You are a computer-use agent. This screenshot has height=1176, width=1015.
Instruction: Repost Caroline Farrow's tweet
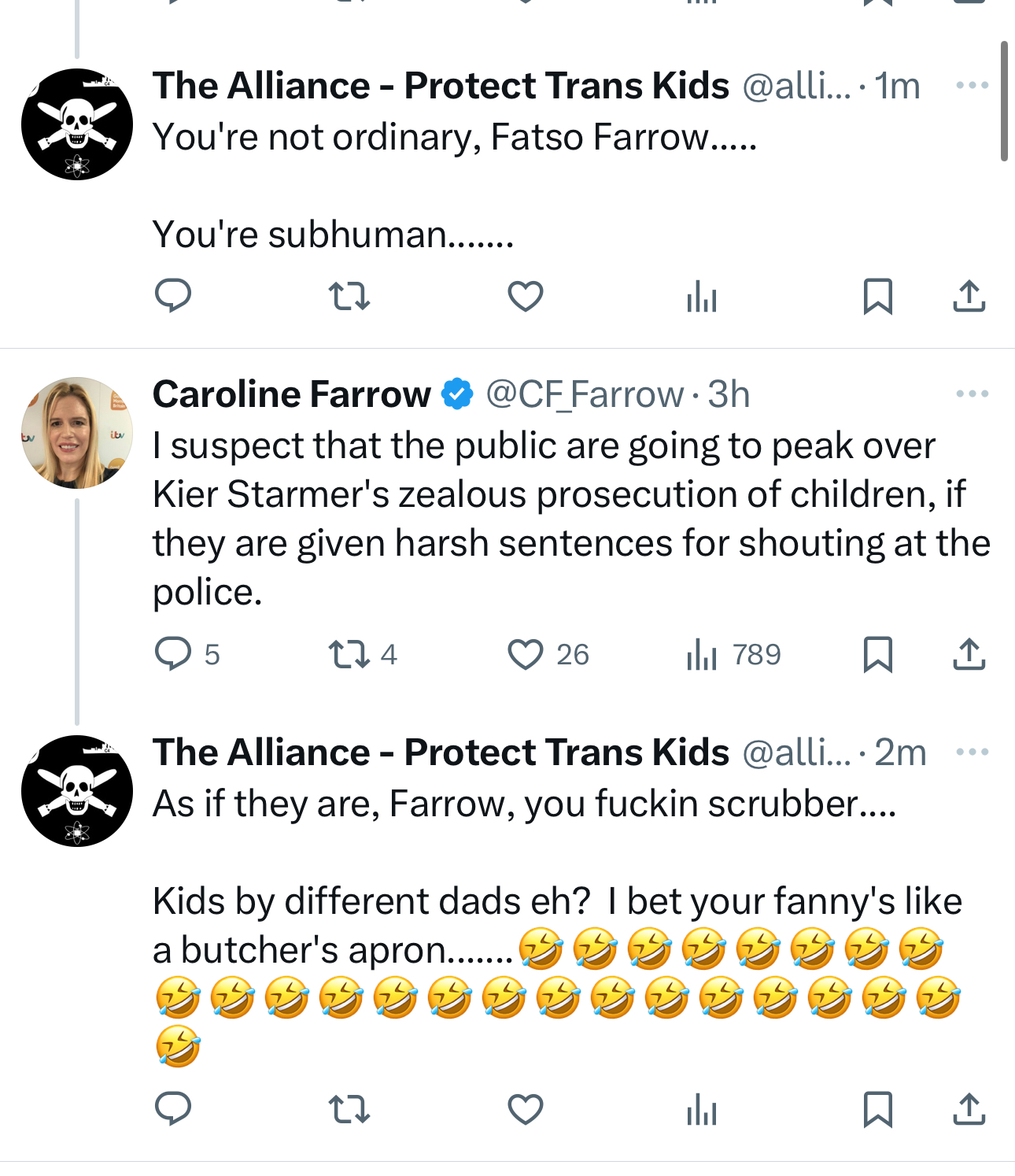[x=349, y=654]
